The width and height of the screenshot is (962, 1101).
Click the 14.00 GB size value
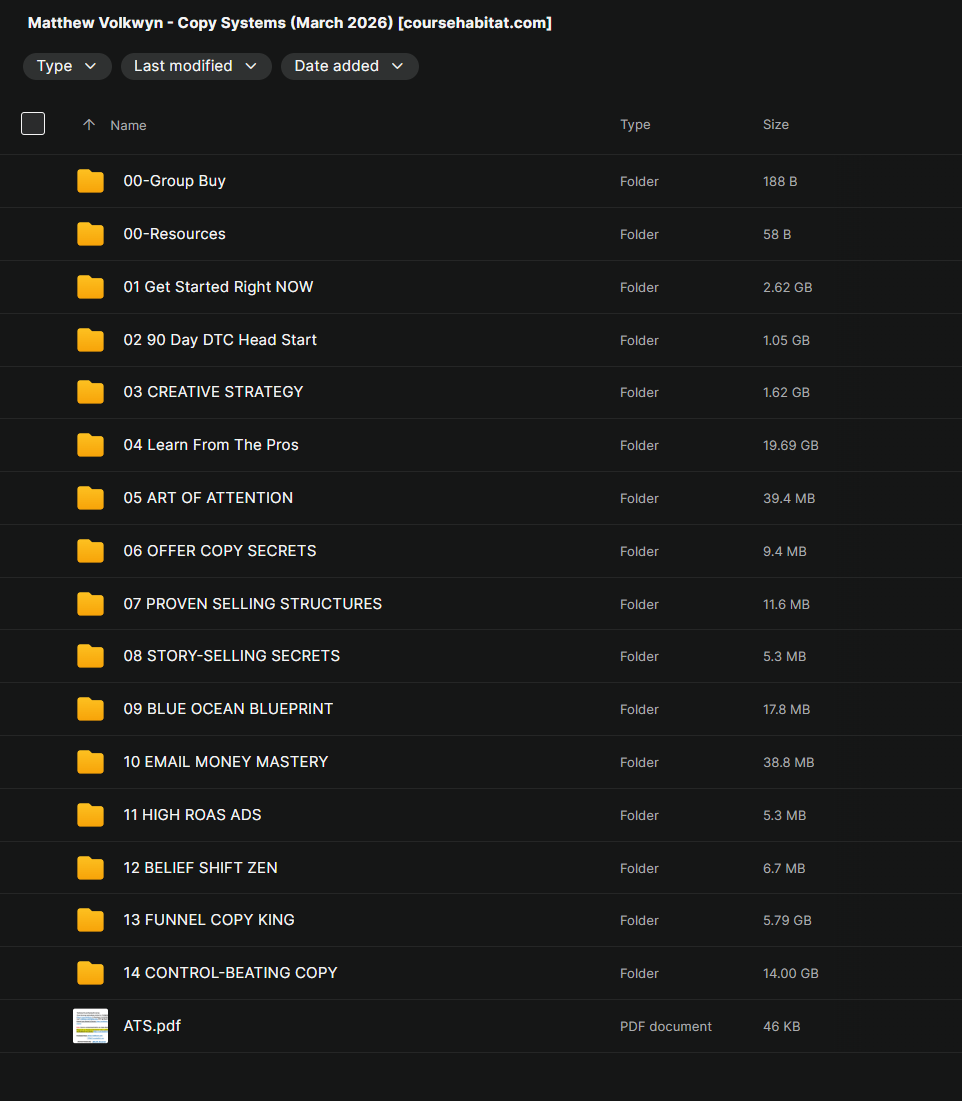tap(791, 973)
